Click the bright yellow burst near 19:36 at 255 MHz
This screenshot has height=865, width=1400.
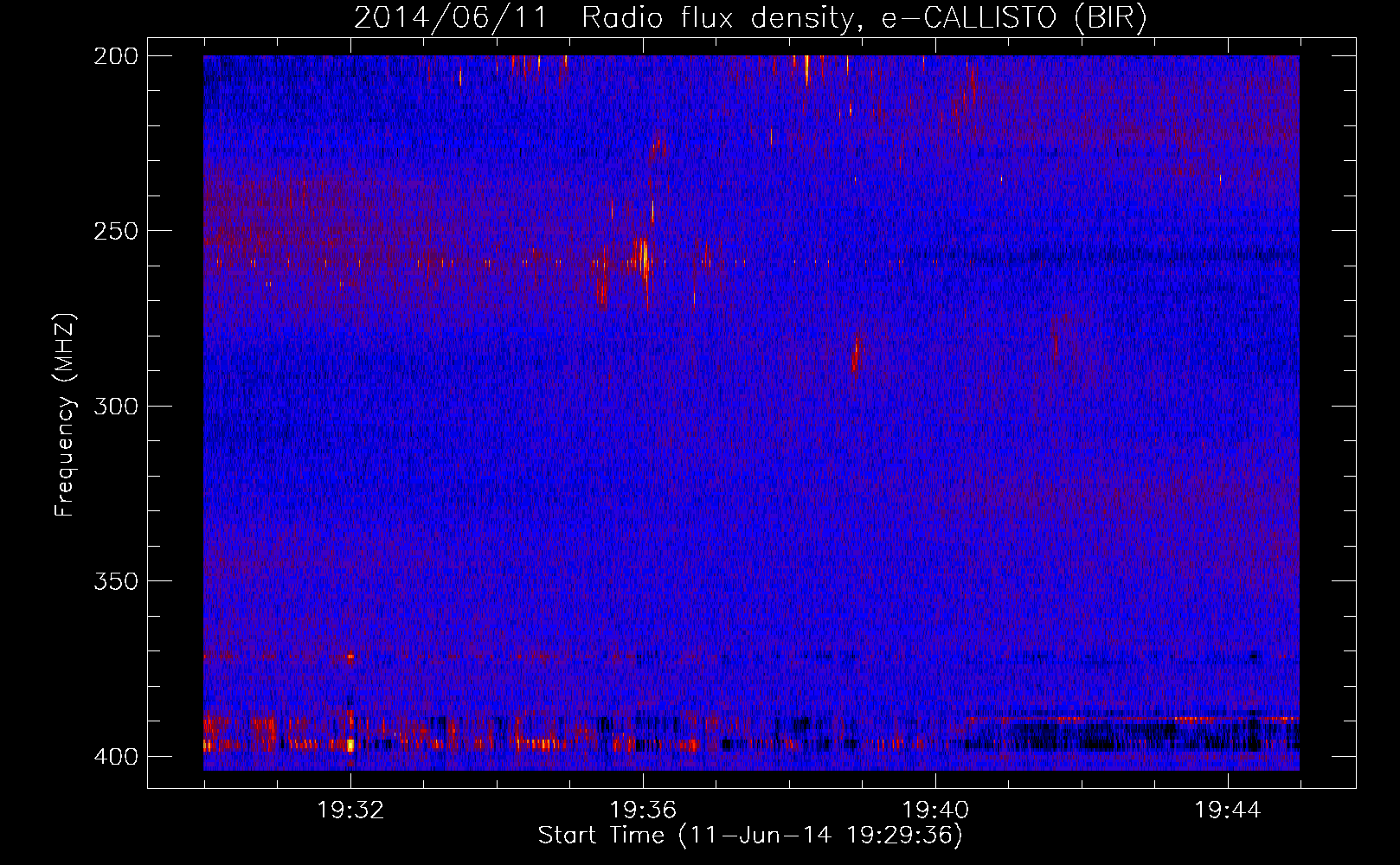[x=644, y=257]
